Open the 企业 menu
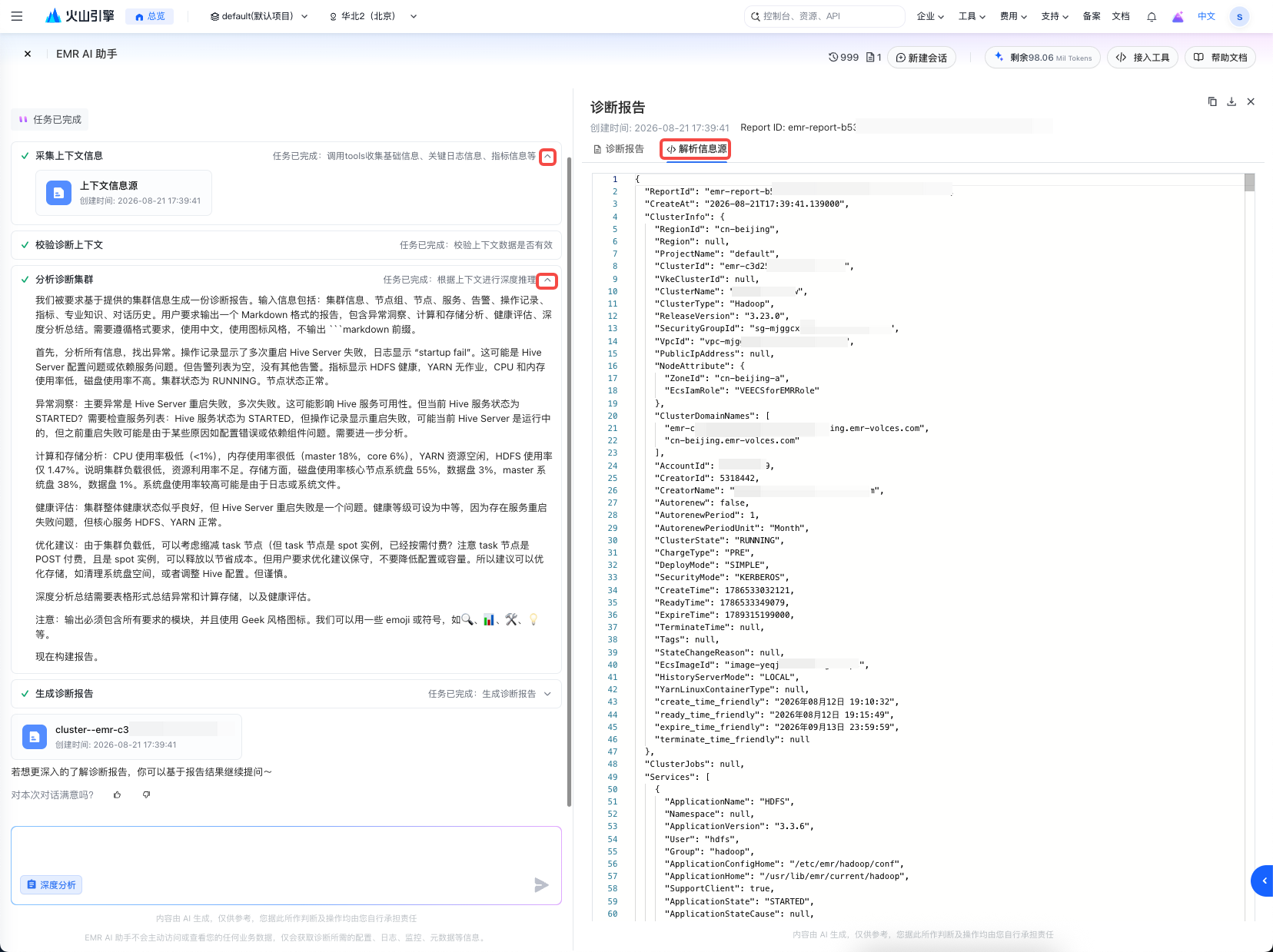Viewport: 1273px width, 952px height. coord(930,16)
